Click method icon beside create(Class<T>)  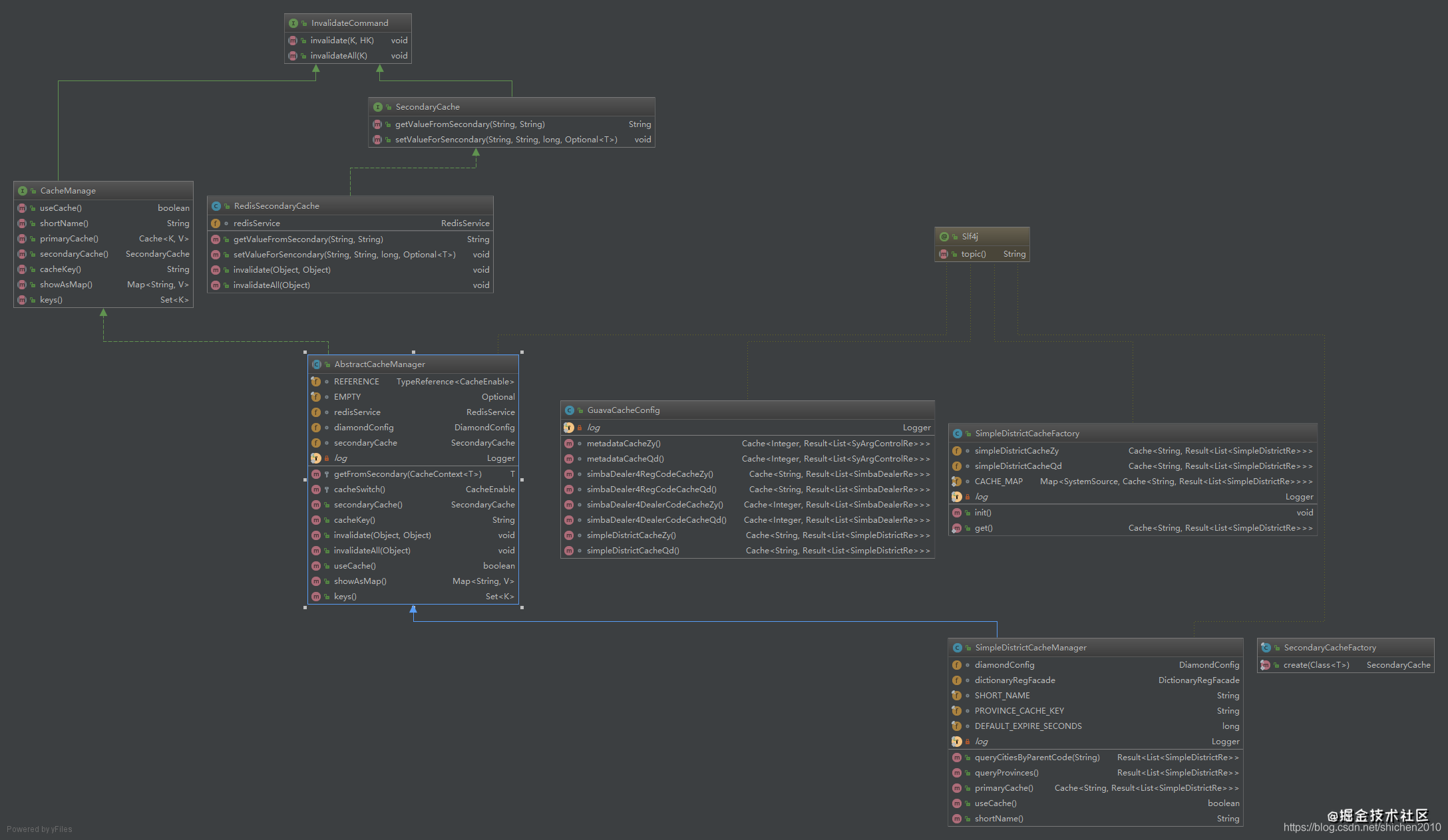[x=1266, y=665]
